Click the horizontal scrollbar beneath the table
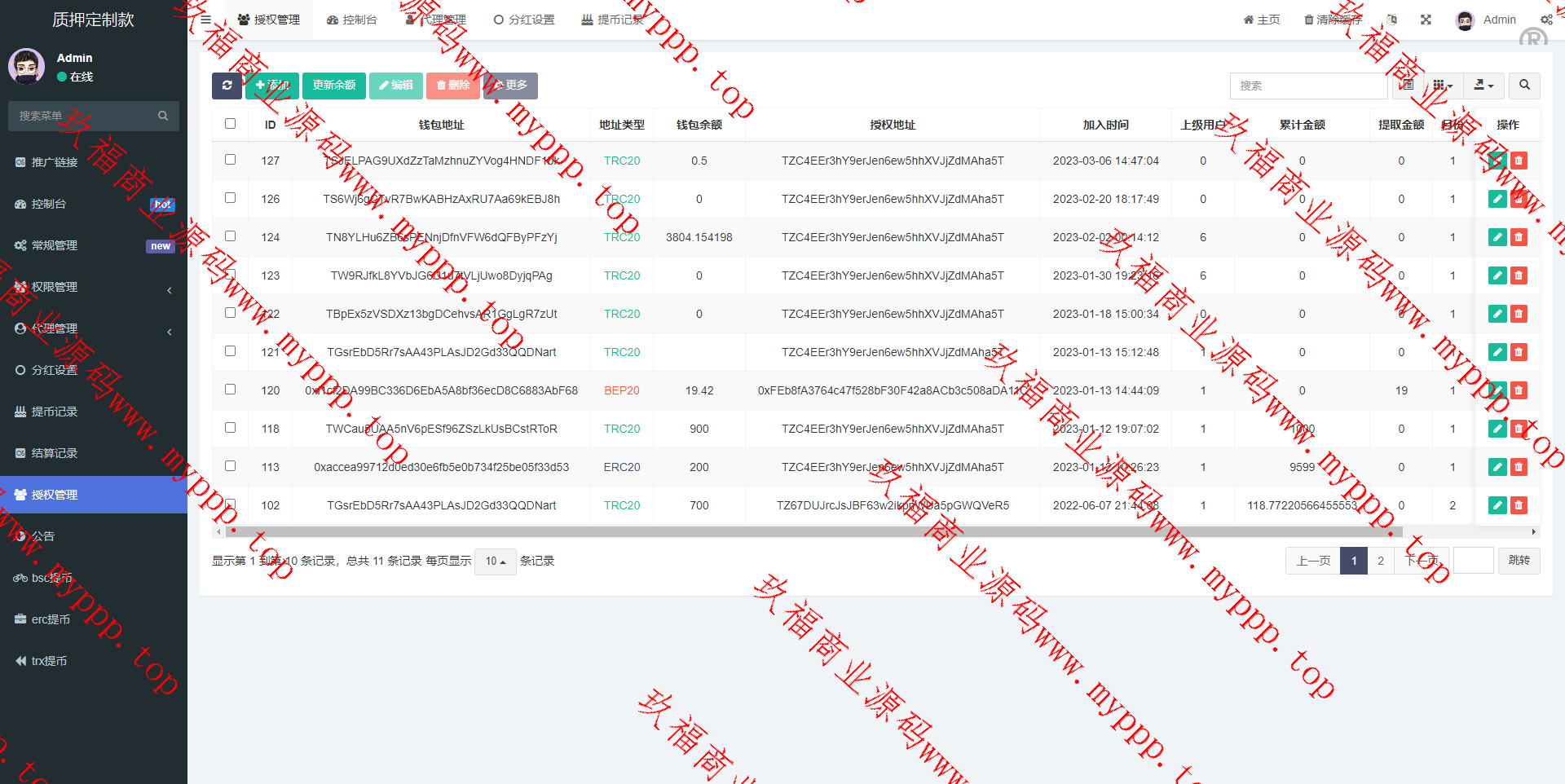 tap(815, 532)
